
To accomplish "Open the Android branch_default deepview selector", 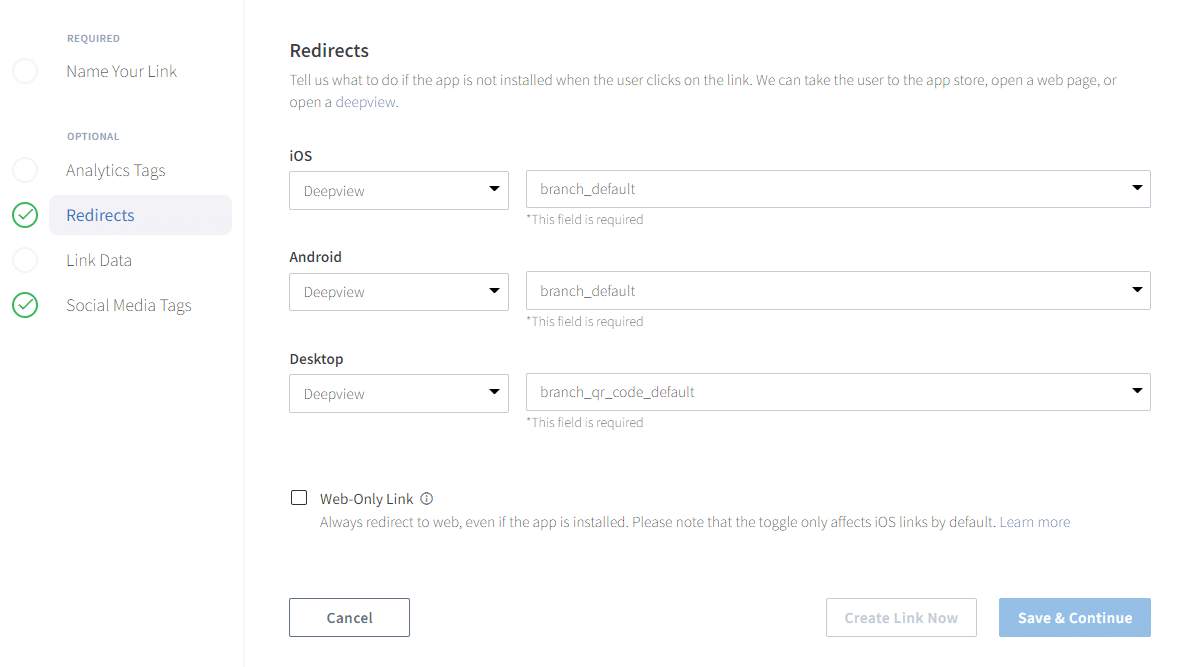I will click(838, 290).
